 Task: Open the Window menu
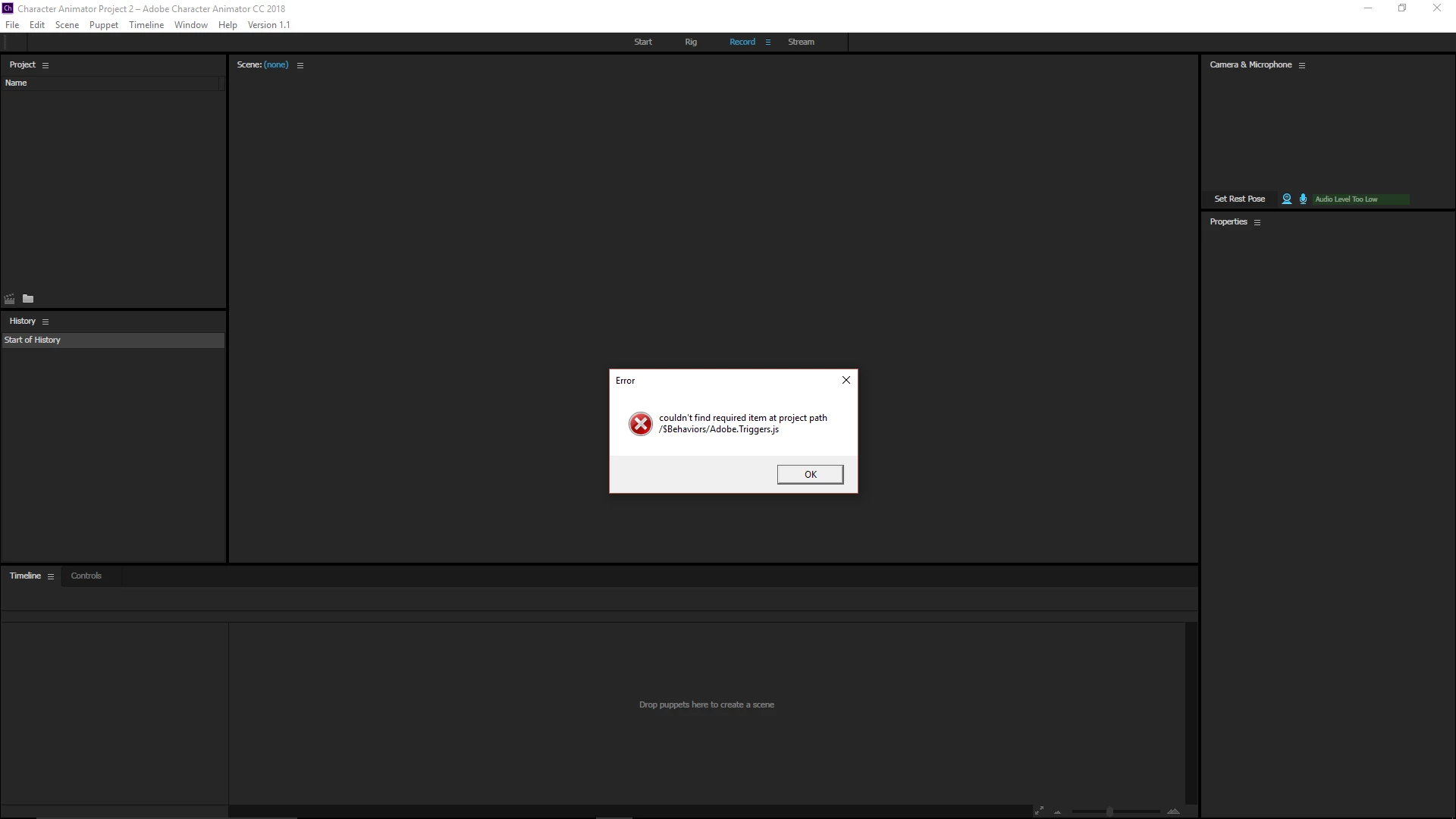[191, 25]
